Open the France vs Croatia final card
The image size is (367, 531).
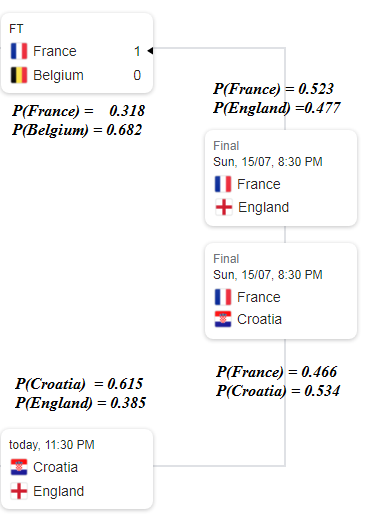click(x=281, y=291)
